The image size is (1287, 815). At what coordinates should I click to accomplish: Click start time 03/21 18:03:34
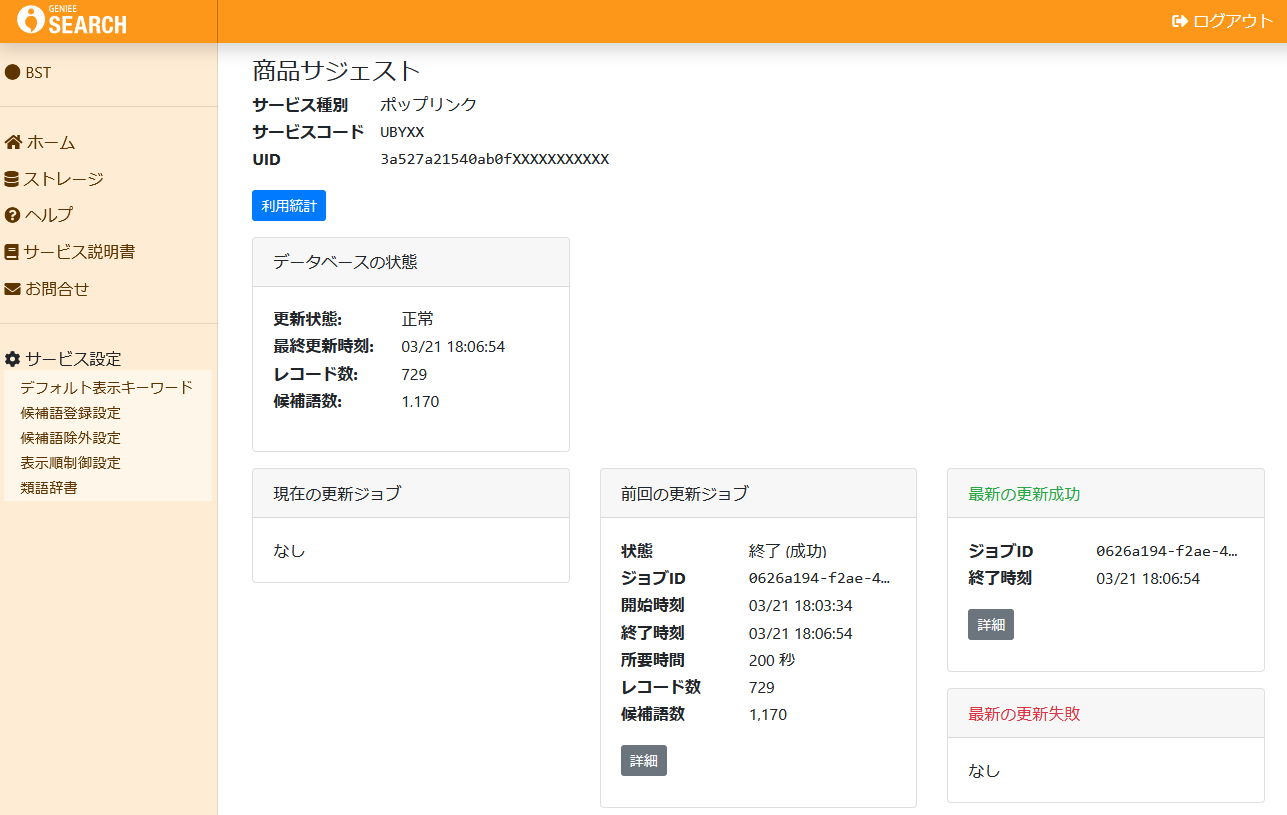(801, 605)
